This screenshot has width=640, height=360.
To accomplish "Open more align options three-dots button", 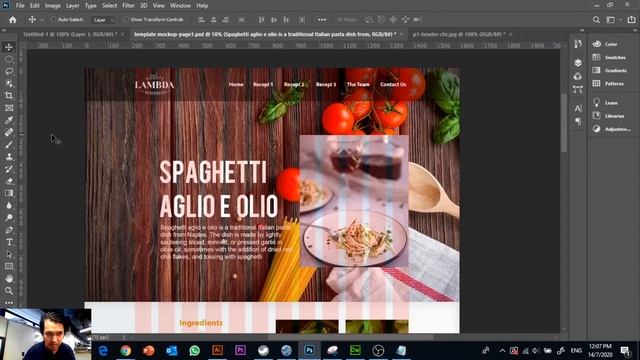I will tap(322, 20).
